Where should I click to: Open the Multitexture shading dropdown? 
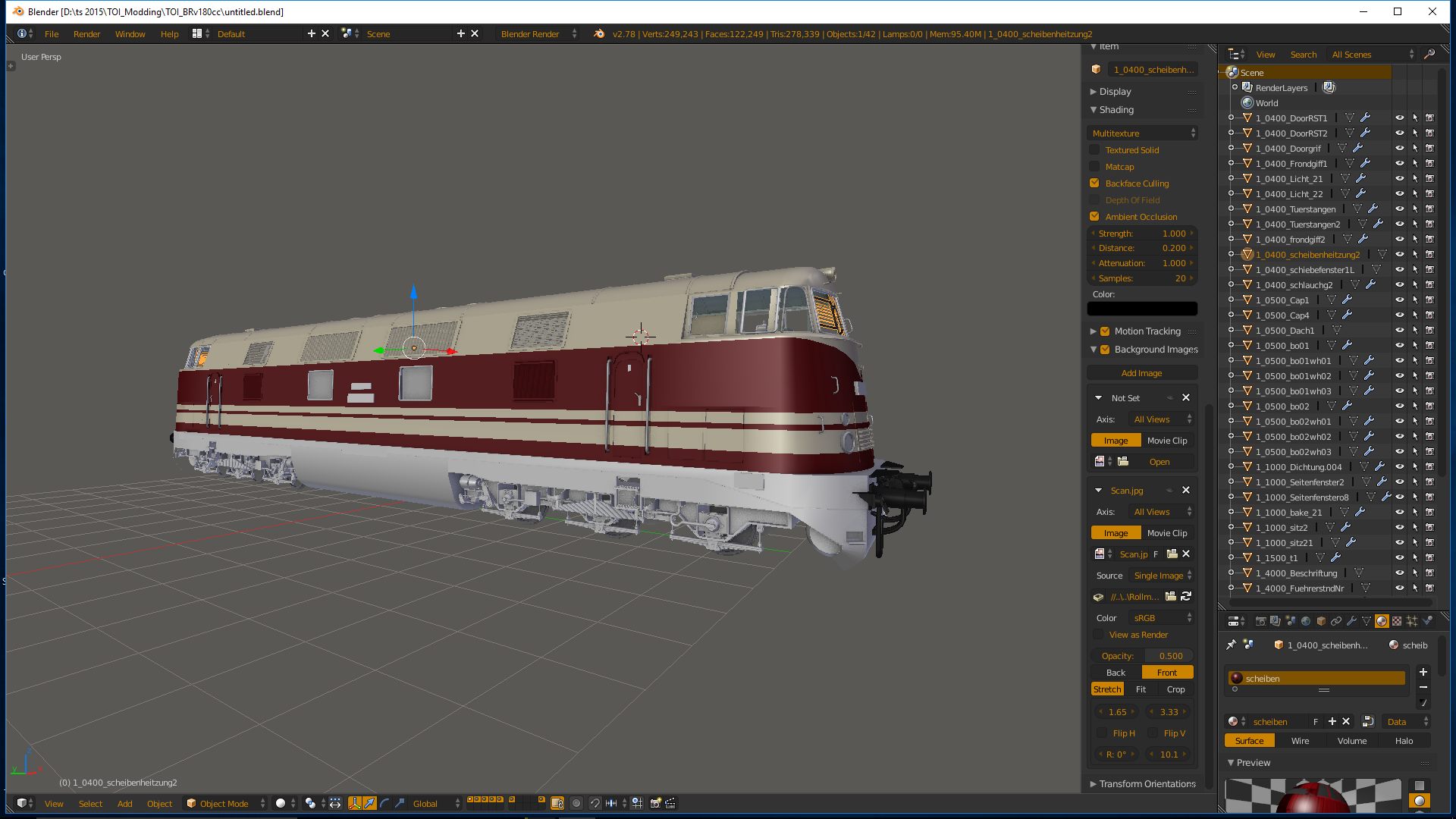[1142, 133]
